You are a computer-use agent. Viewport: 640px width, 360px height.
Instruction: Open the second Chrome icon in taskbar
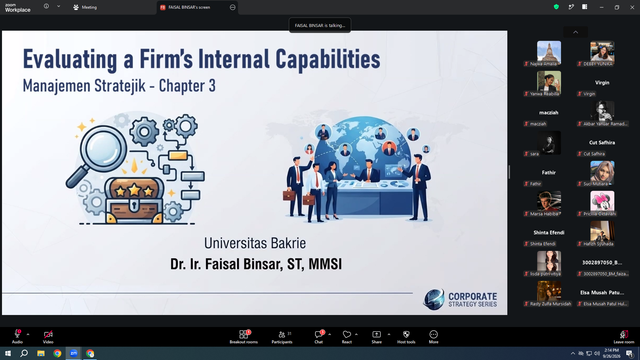pos(90,353)
